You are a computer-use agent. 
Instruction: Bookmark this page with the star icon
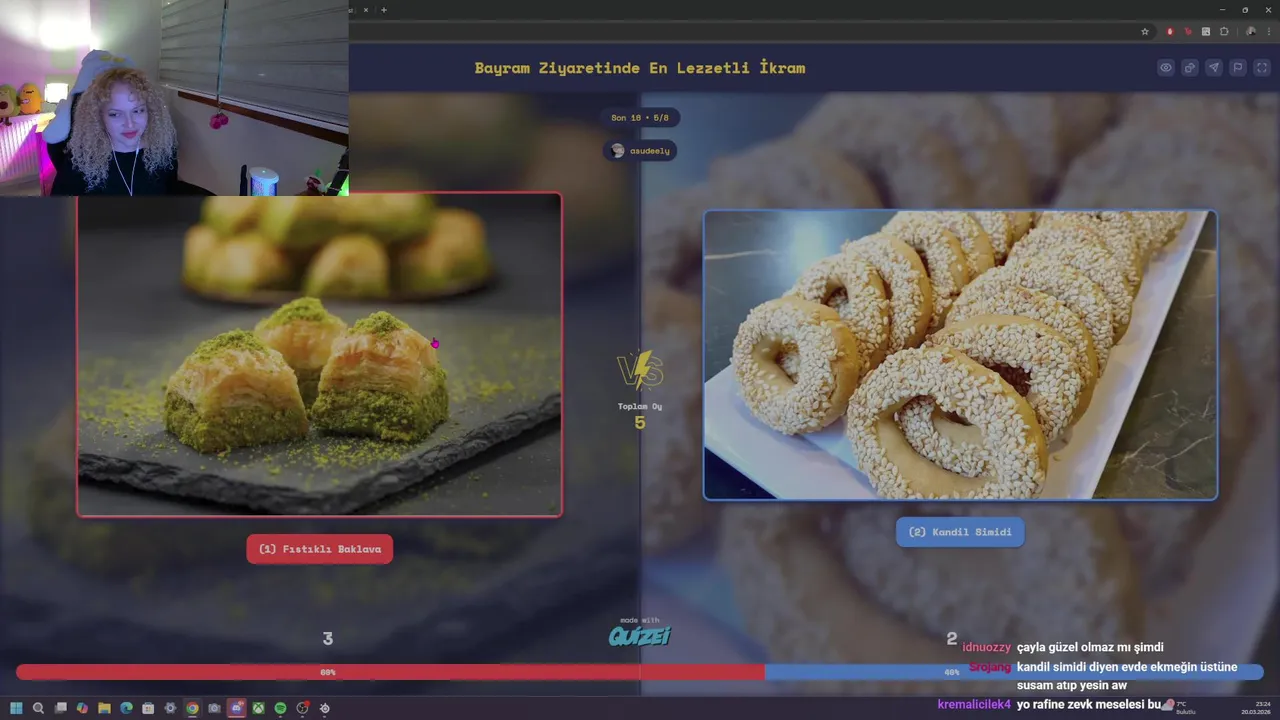coord(1145,32)
